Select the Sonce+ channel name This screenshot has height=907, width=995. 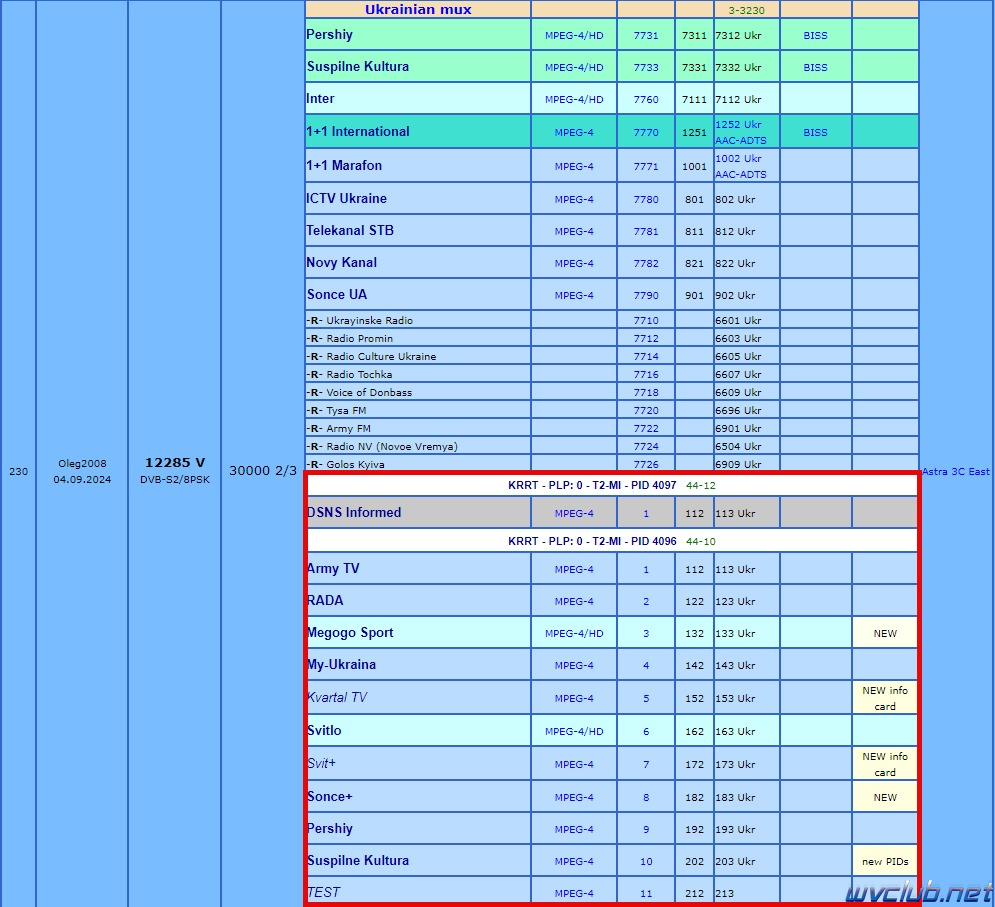point(329,797)
